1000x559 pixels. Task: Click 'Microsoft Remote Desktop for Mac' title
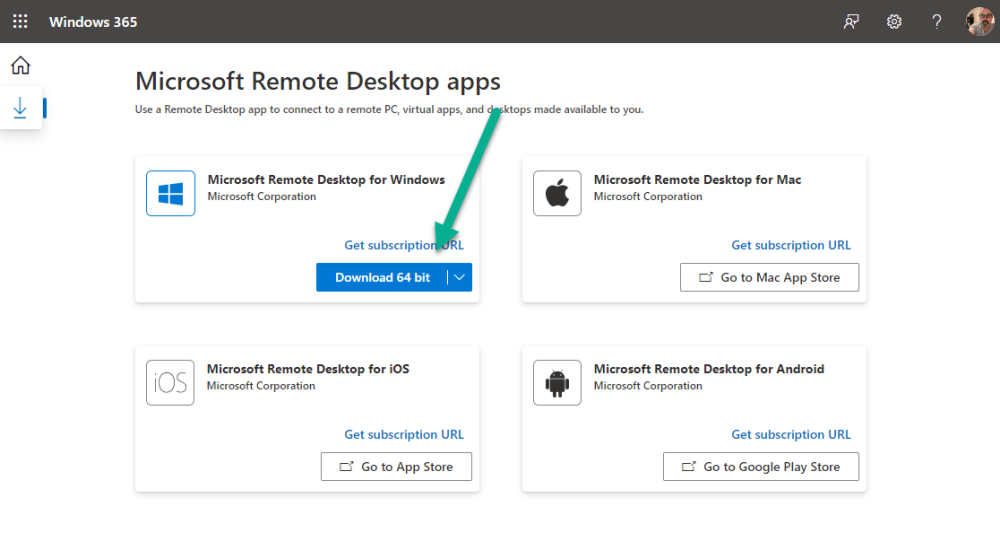tap(697, 180)
